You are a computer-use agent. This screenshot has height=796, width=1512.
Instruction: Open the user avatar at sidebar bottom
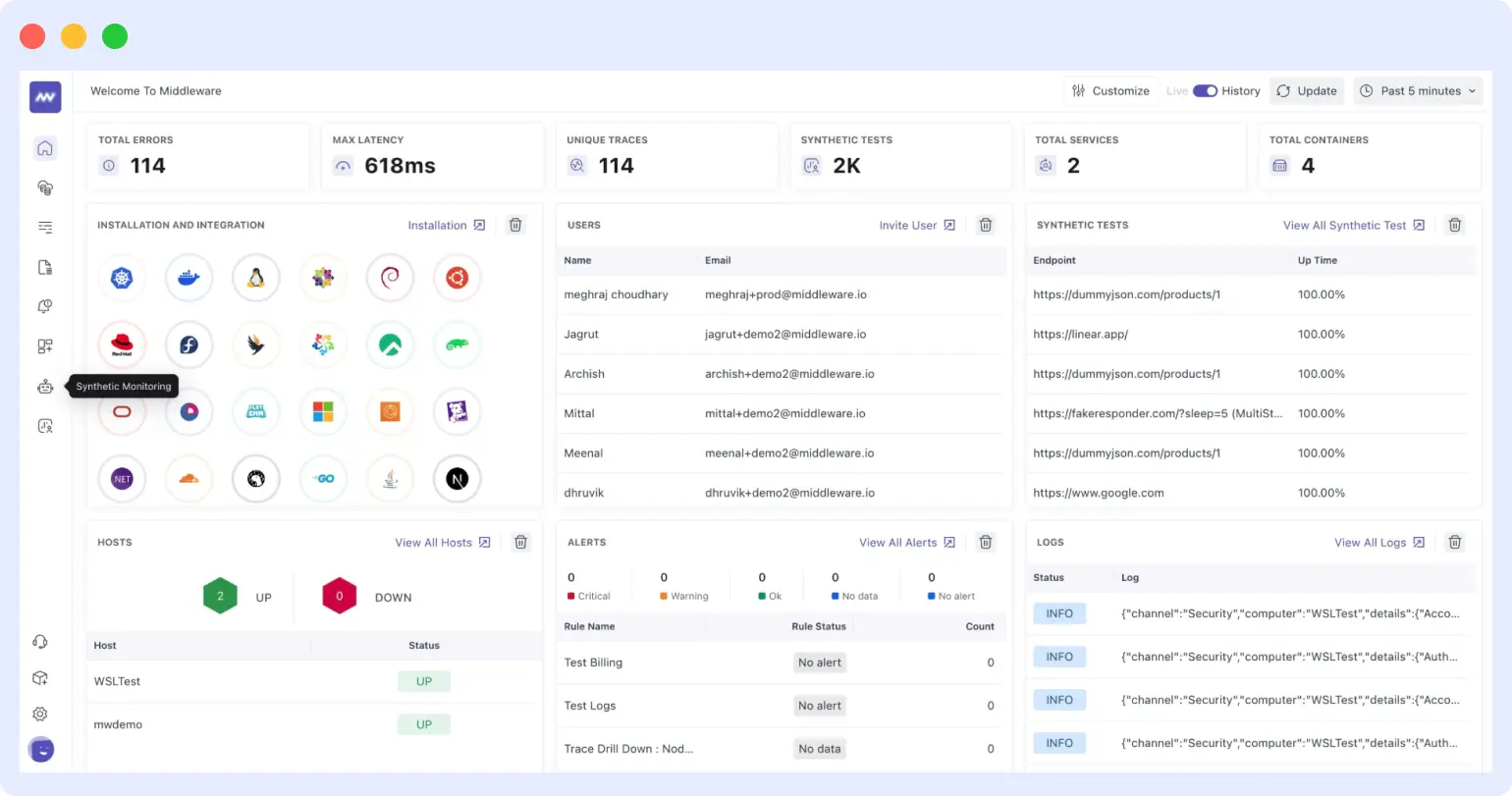point(41,750)
